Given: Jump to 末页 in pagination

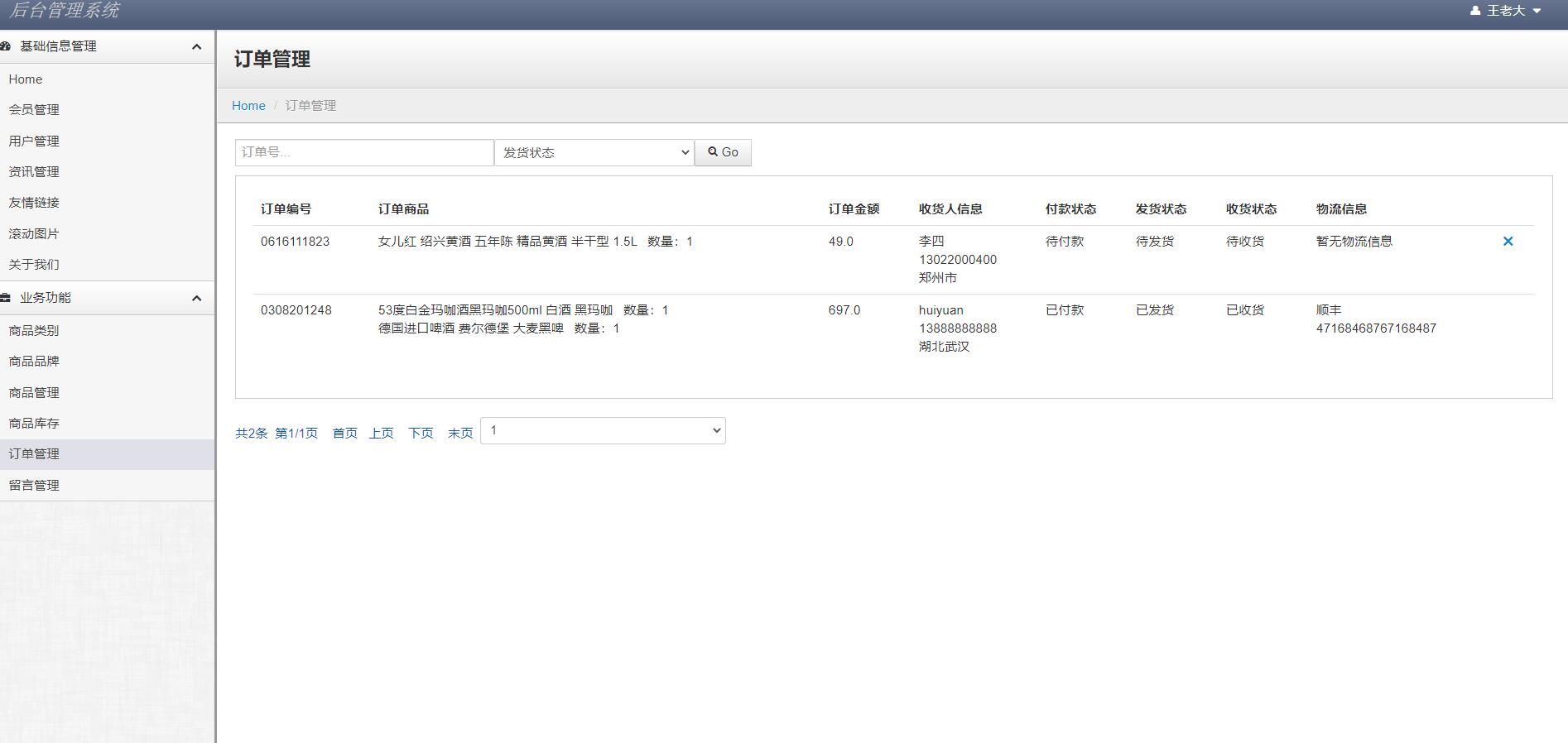Looking at the screenshot, I should [460, 434].
